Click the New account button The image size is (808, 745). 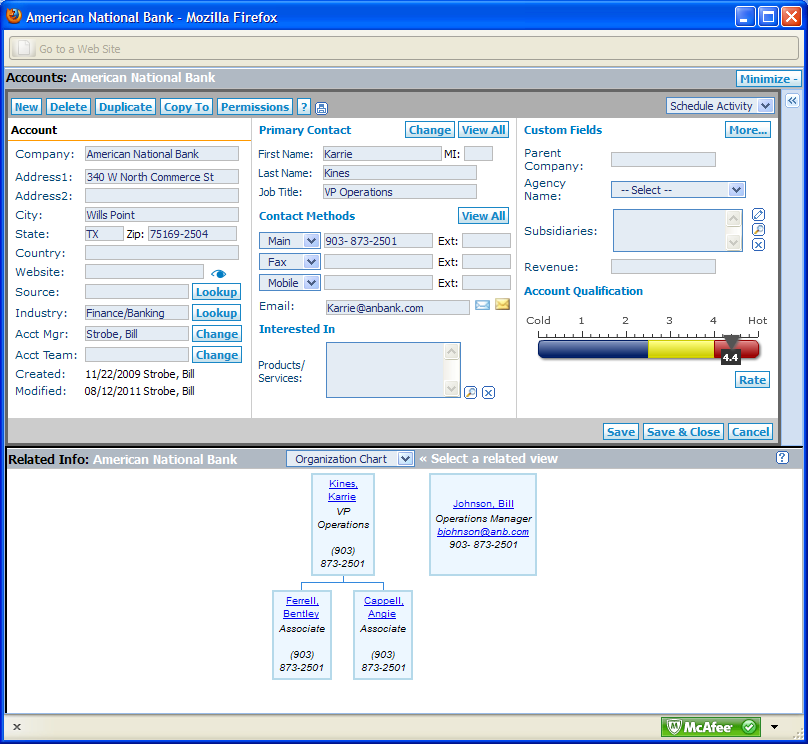(x=26, y=107)
